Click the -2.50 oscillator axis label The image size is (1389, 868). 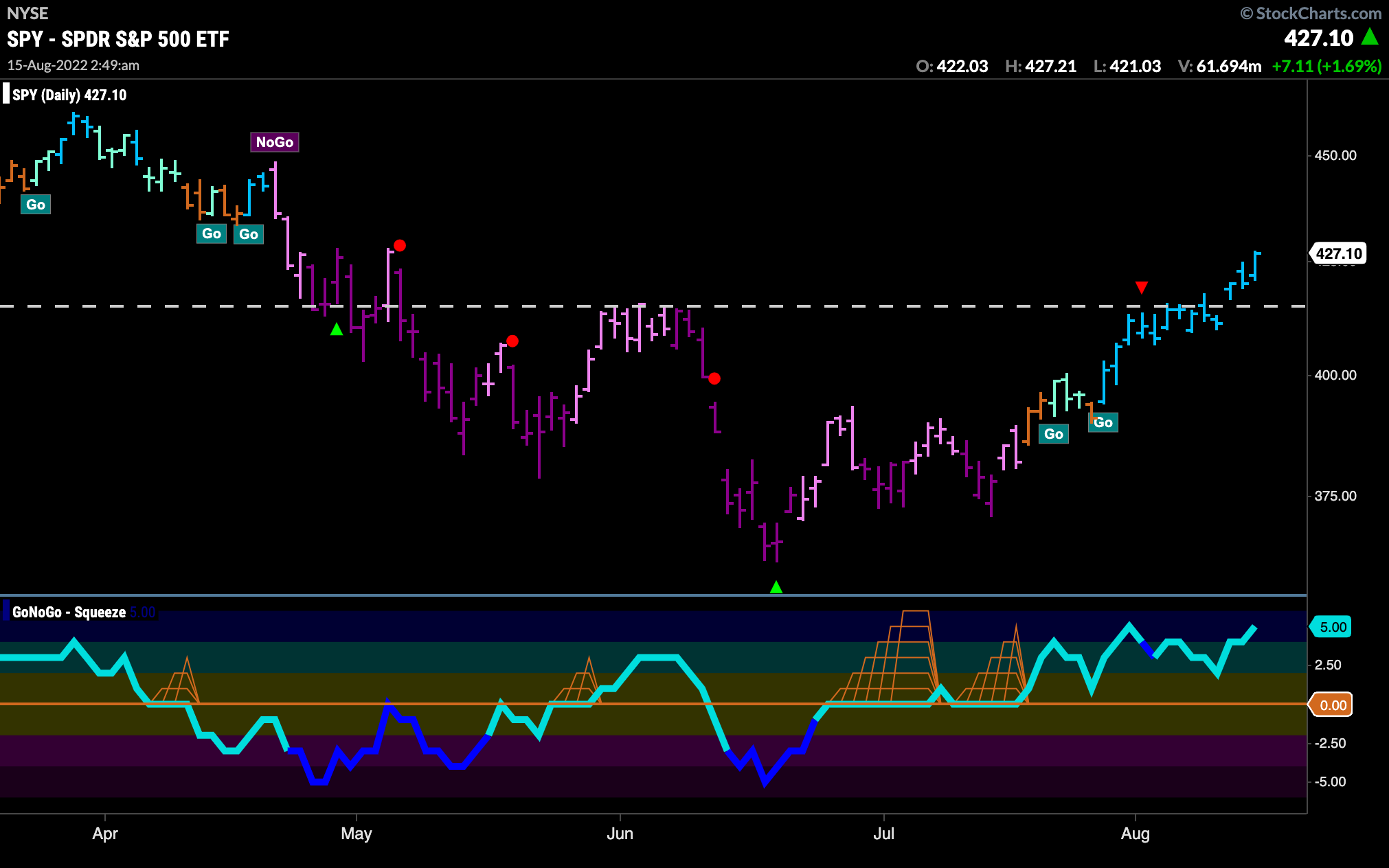[1330, 743]
